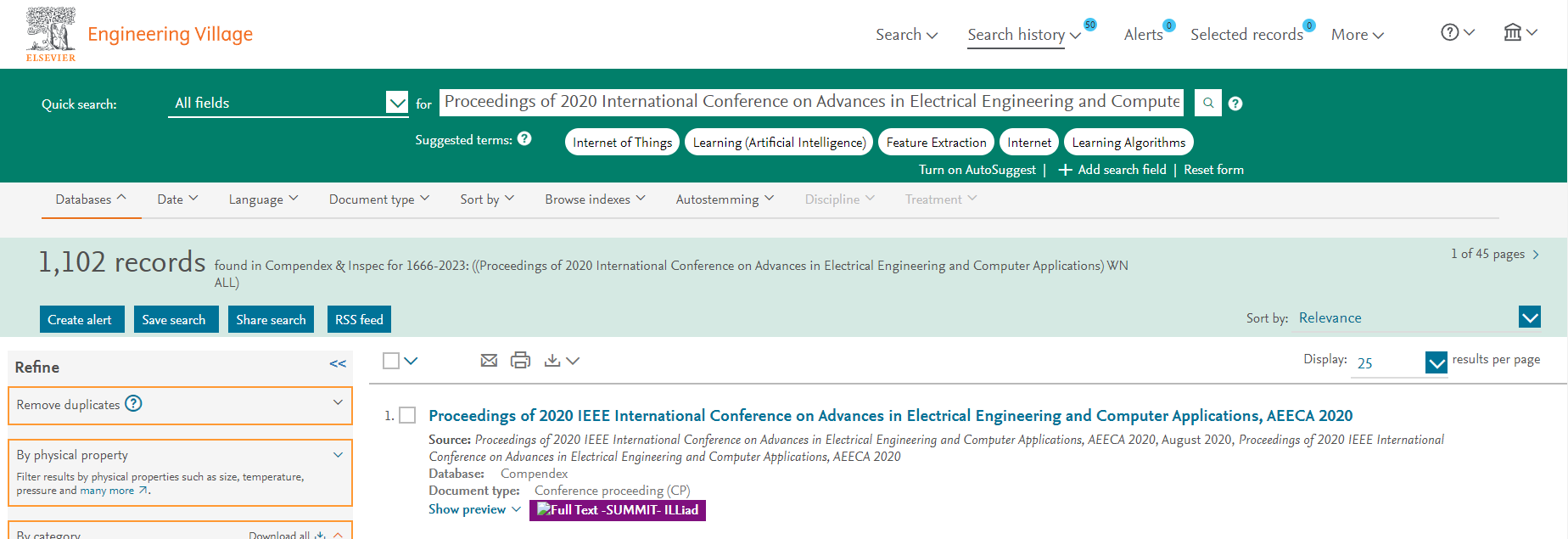Click the Create alert button
The image size is (1568, 539).
coord(82,319)
